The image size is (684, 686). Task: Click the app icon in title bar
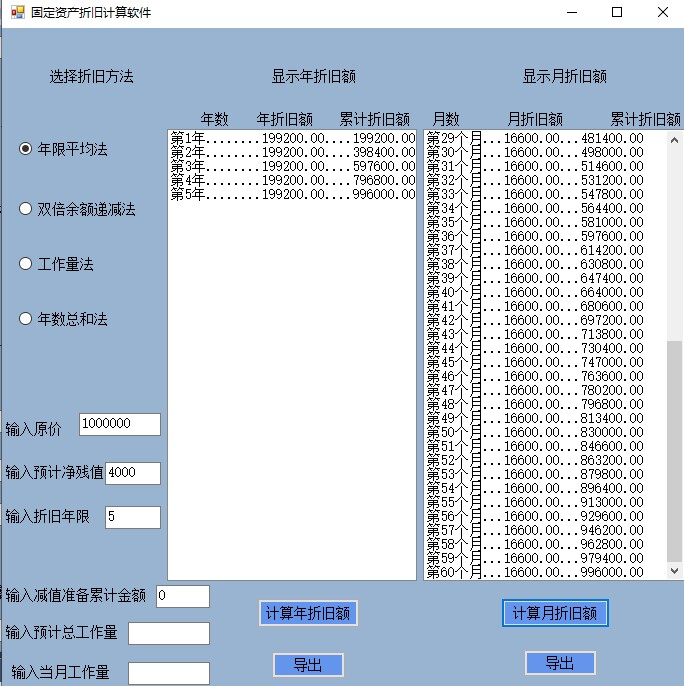(18, 12)
